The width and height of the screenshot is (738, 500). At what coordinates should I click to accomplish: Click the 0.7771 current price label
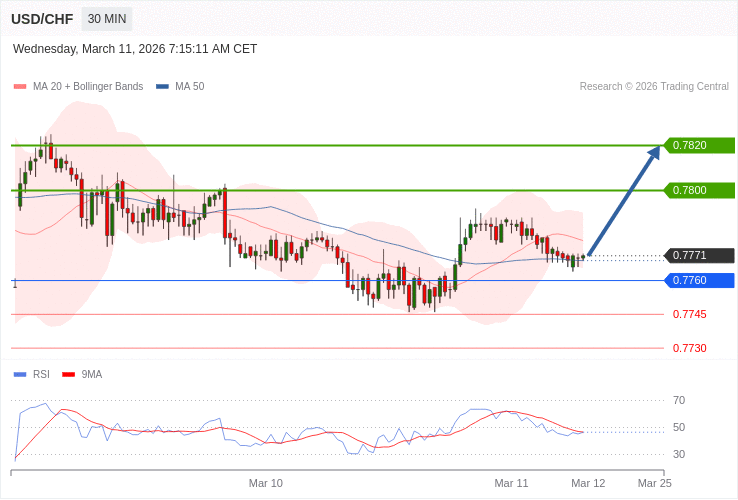(699, 256)
